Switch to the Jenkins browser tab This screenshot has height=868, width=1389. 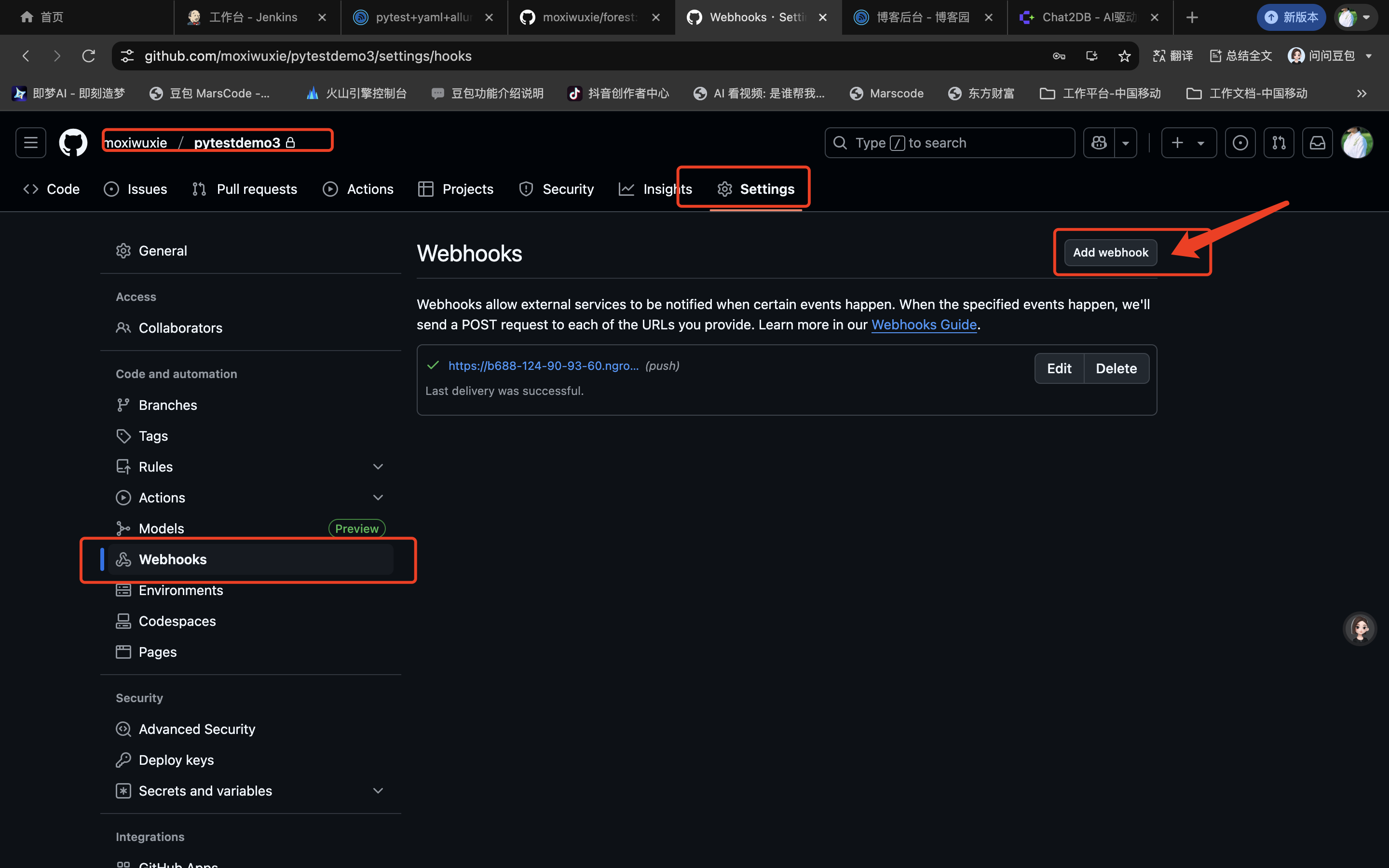(x=253, y=17)
